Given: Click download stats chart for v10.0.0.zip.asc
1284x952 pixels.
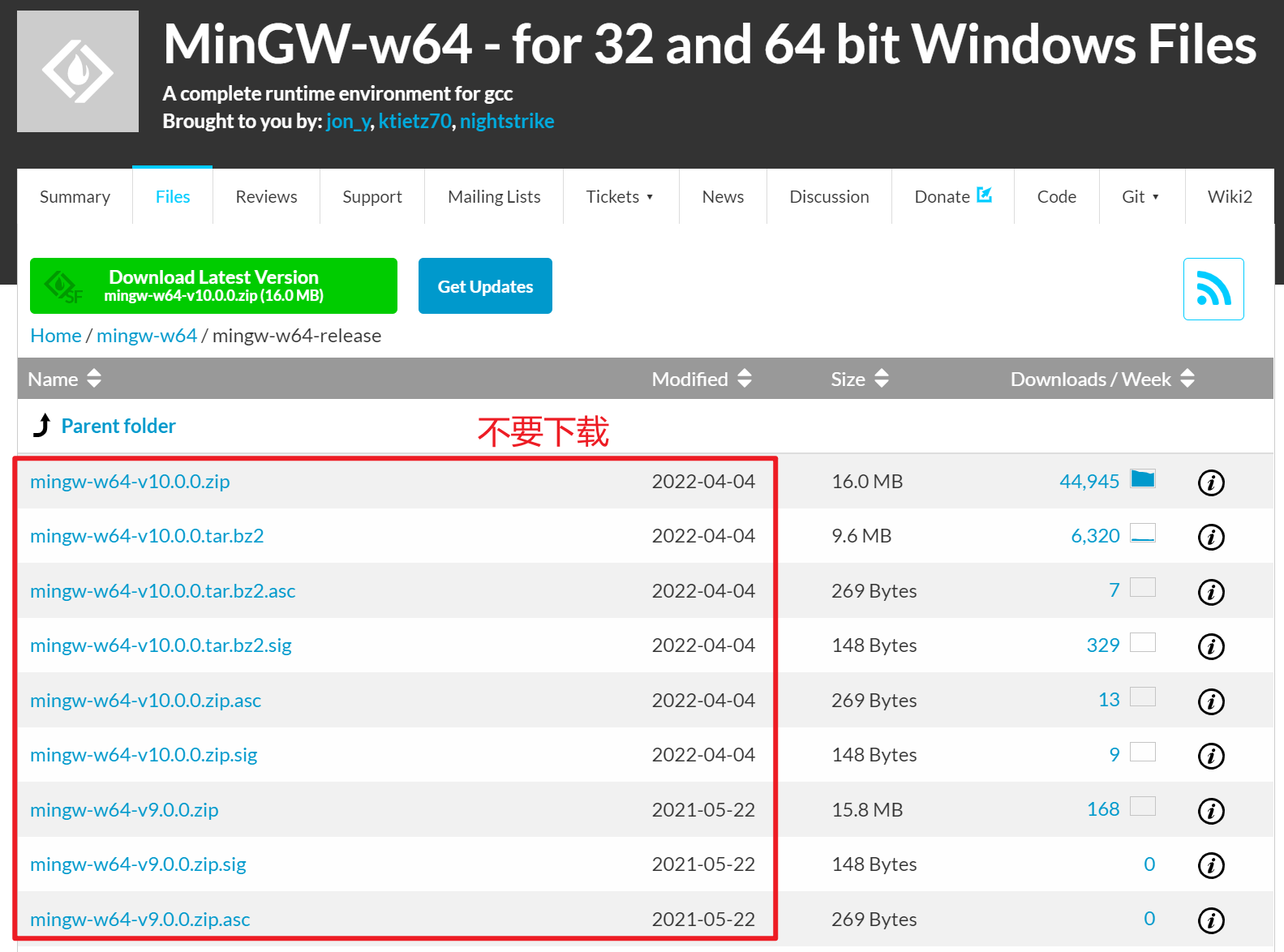Looking at the screenshot, I should coord(1143,697).
